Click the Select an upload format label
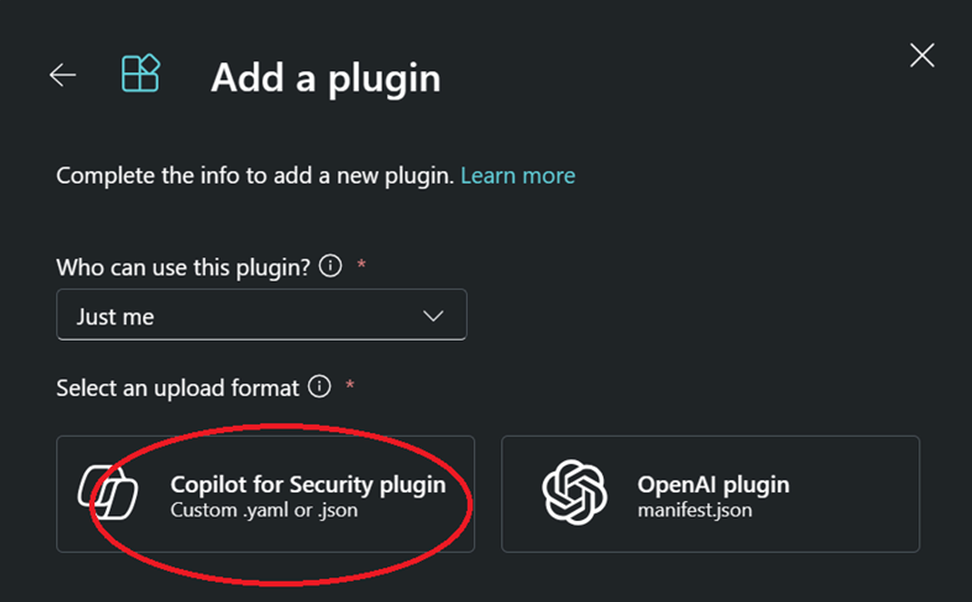 coord(178,388)
